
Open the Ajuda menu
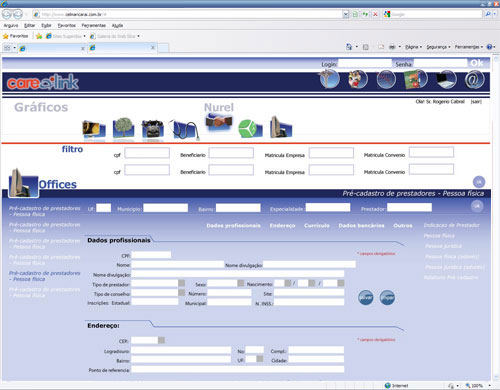point(117,25)
